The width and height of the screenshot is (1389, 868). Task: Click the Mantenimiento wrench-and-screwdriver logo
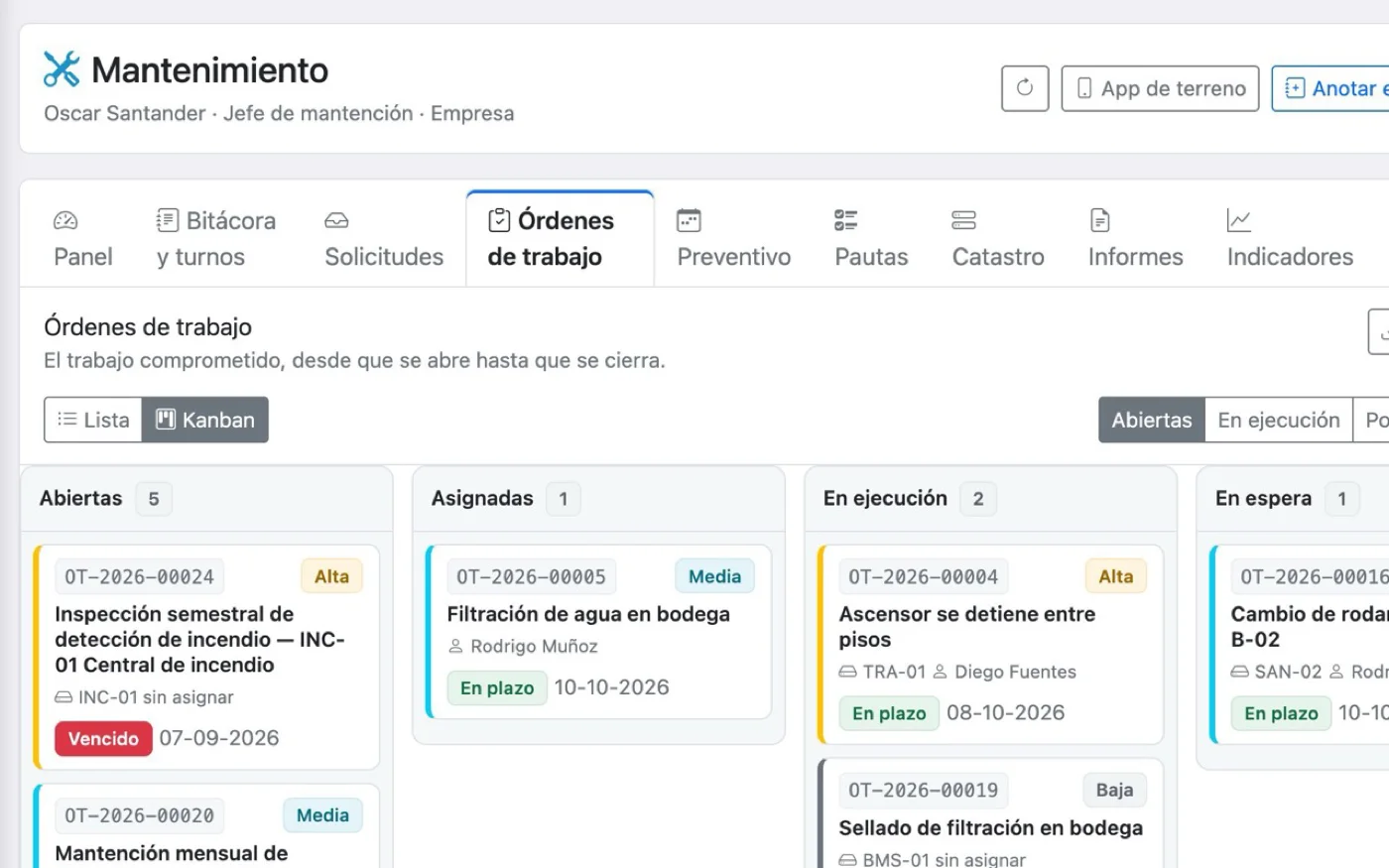click(x=62, y=69)
